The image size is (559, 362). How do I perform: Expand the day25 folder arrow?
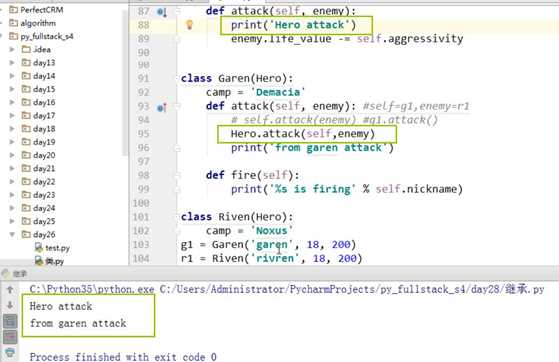tap(12, 221)
